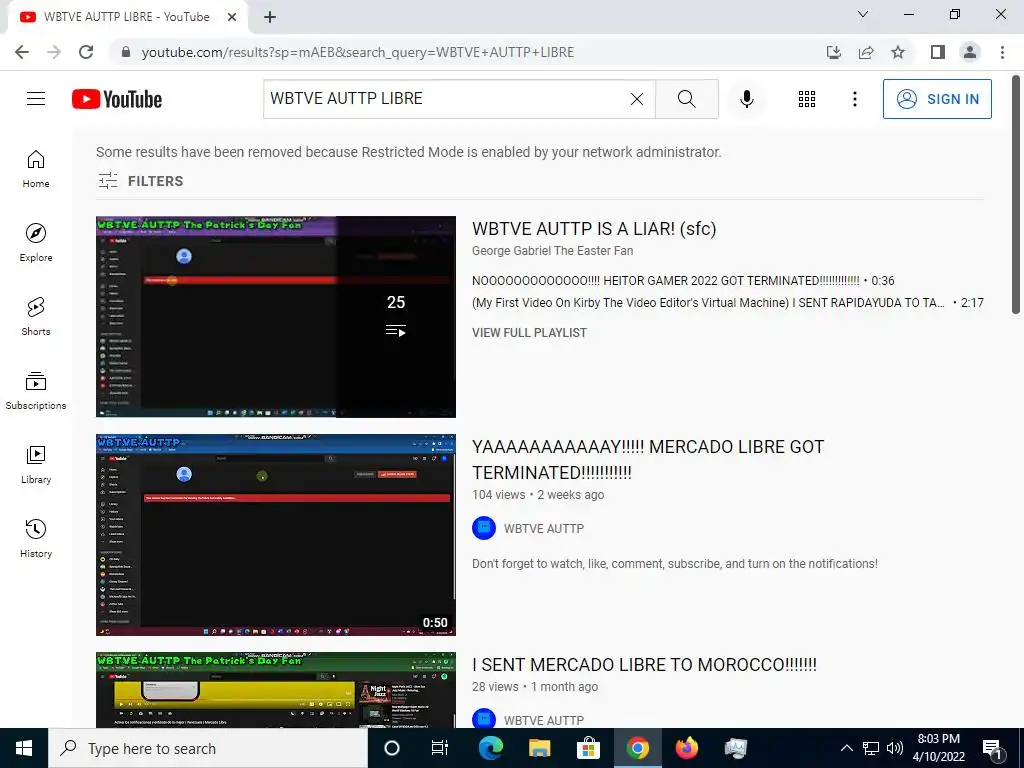1024x768 pixels.
Task: Open the Windows Start menu
Action: (24, 748)
